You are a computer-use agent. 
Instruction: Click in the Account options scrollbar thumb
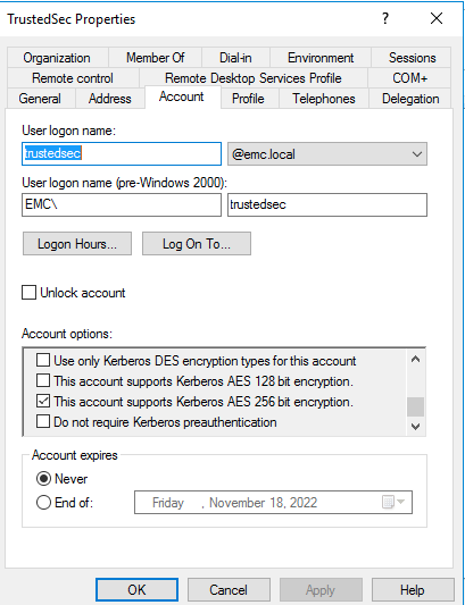(416, 407)
